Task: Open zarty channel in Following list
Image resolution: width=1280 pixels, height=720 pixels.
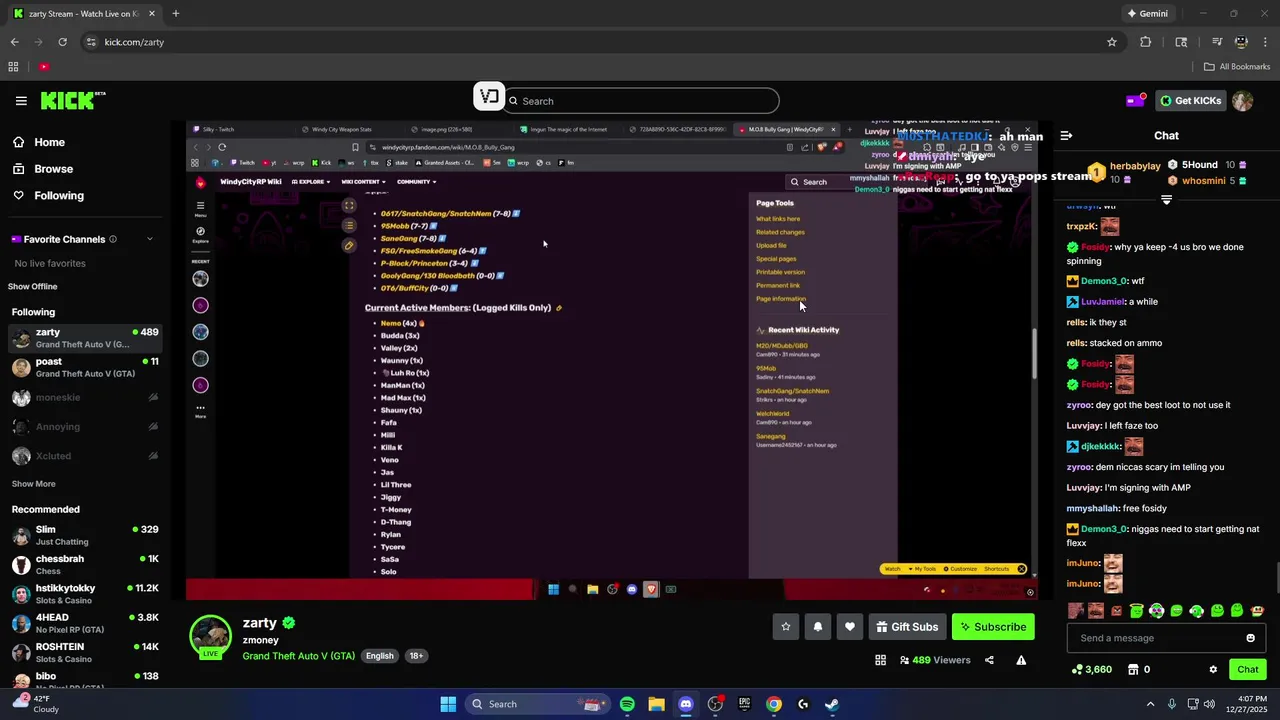Action: (x=85, y=338)
